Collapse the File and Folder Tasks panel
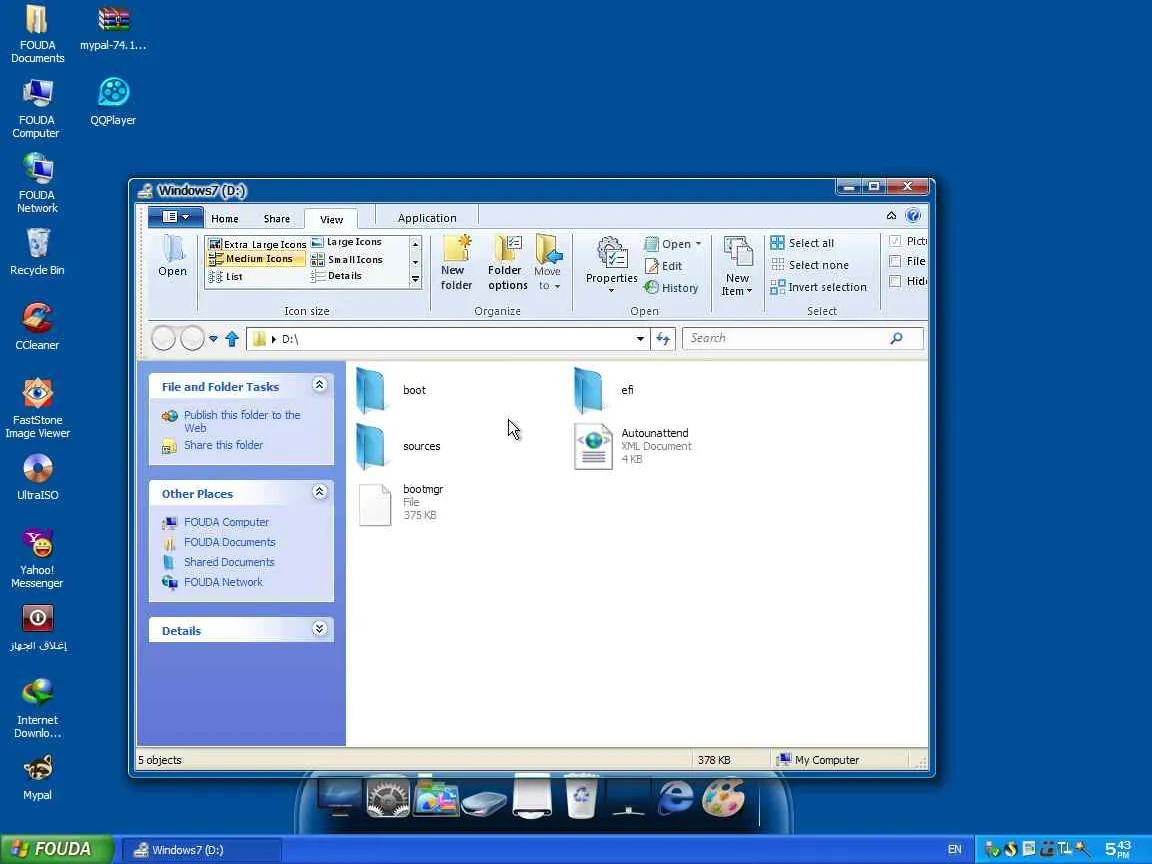Viewport: 1152px width, 864px height. coord(320,384)
